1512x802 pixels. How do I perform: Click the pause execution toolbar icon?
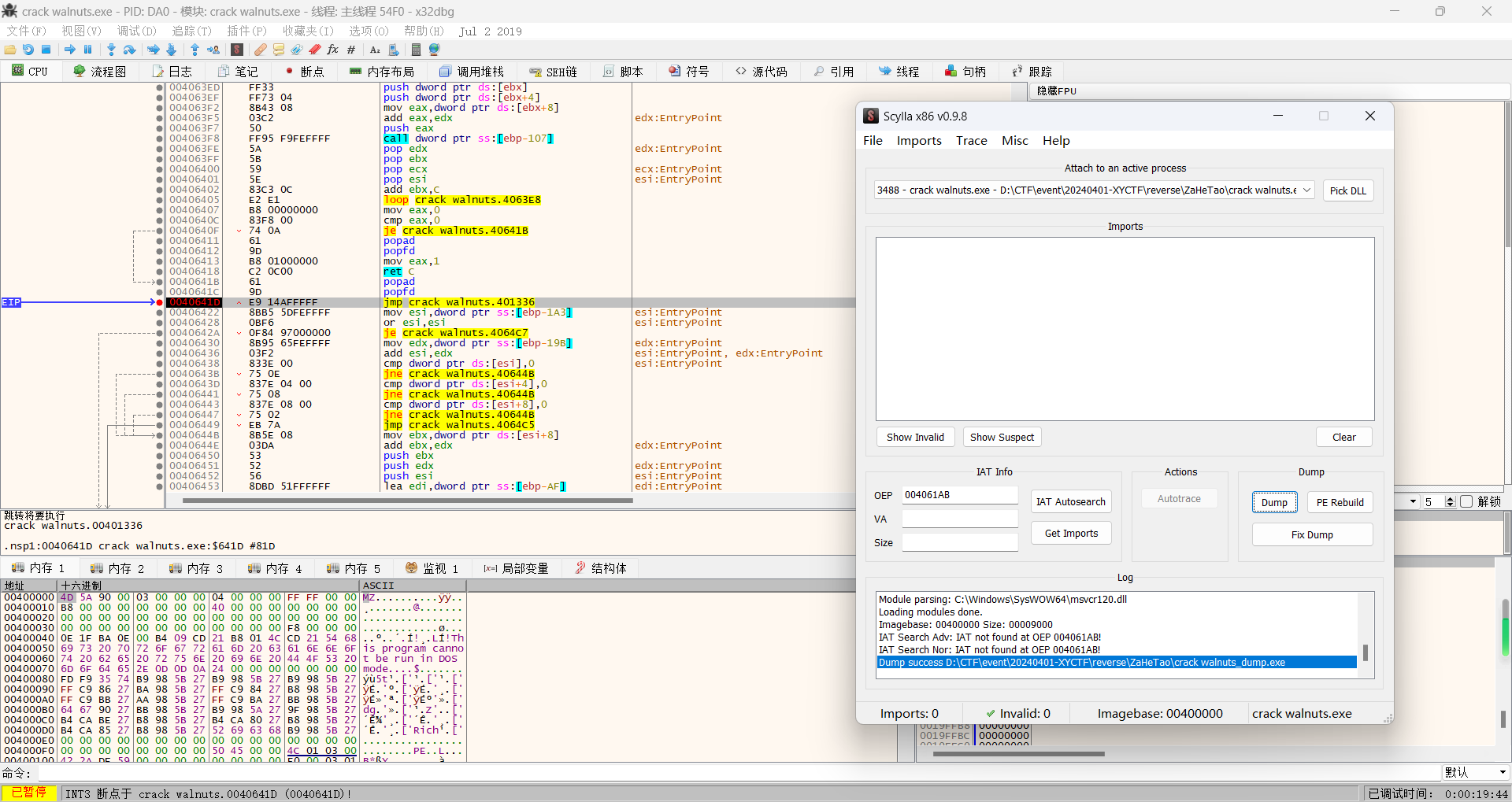coord(88,50)
